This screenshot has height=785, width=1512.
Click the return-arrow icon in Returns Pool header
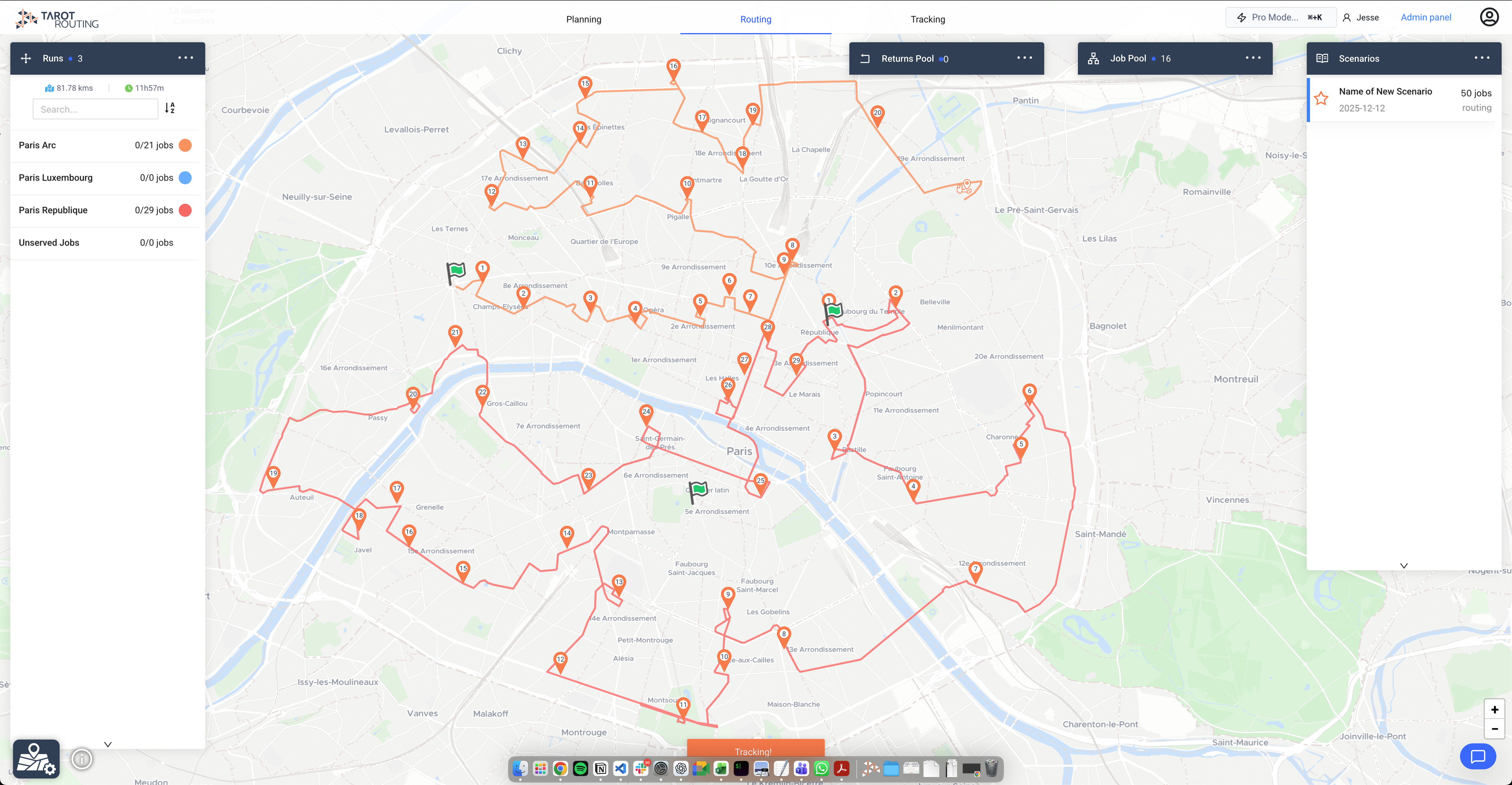865,58
